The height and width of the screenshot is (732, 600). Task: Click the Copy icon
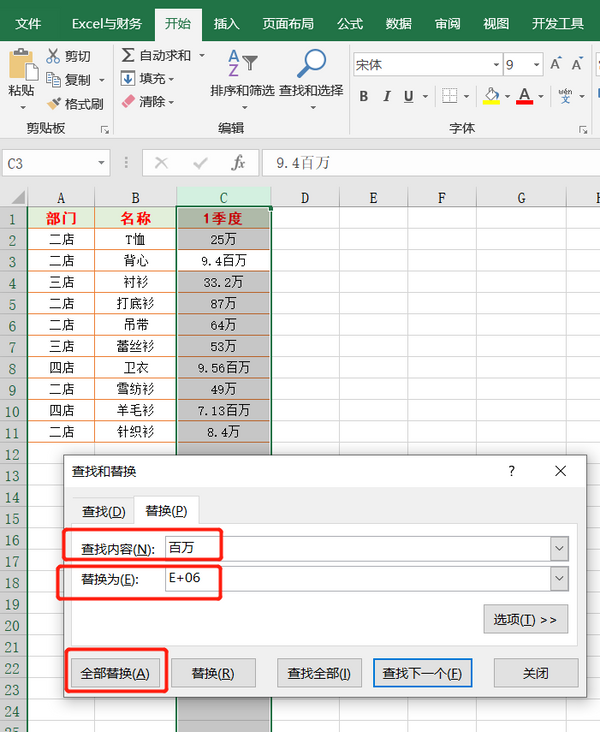point(53,80)
